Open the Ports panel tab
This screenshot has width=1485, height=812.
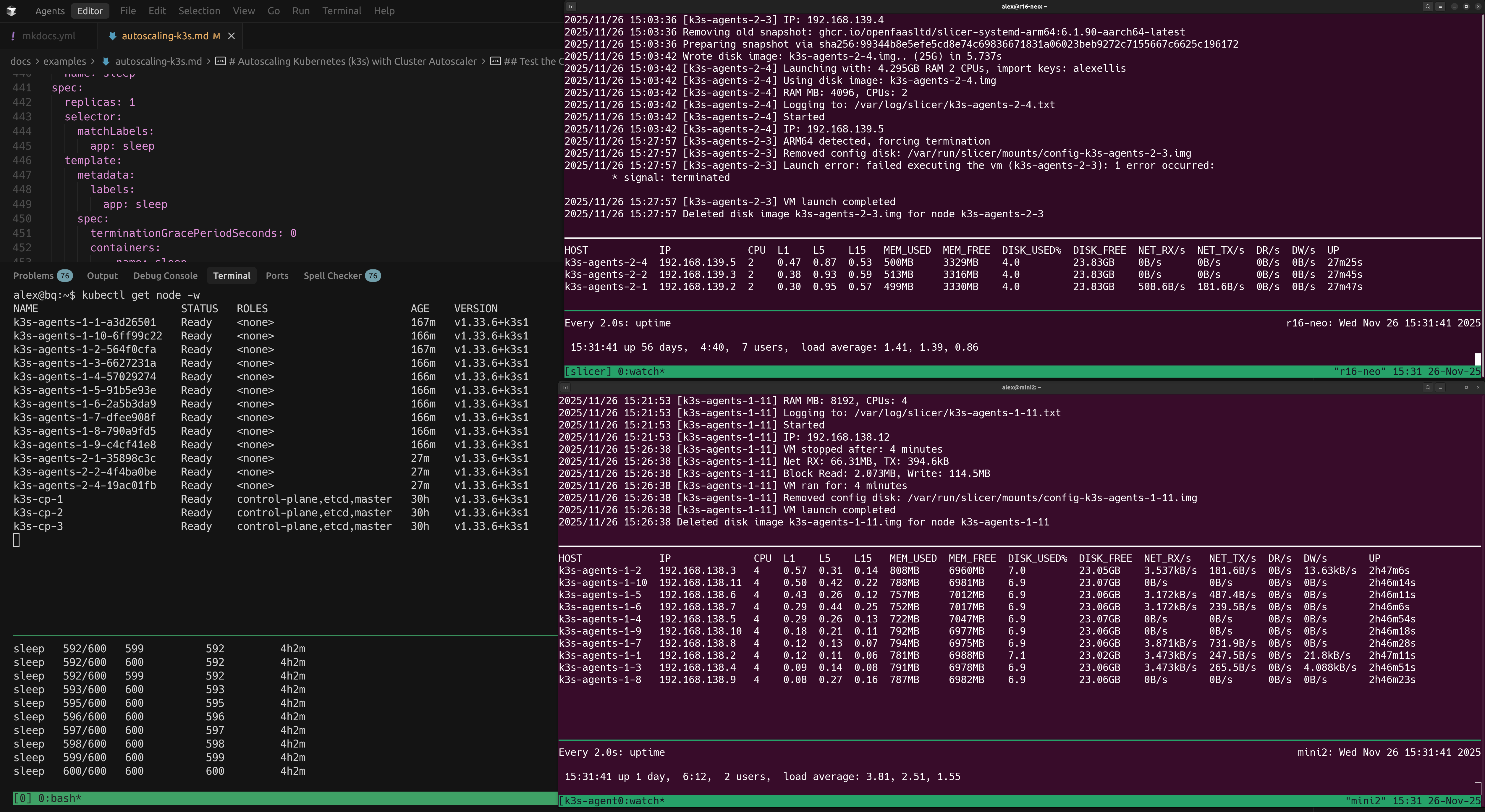[x=277, y=276]
